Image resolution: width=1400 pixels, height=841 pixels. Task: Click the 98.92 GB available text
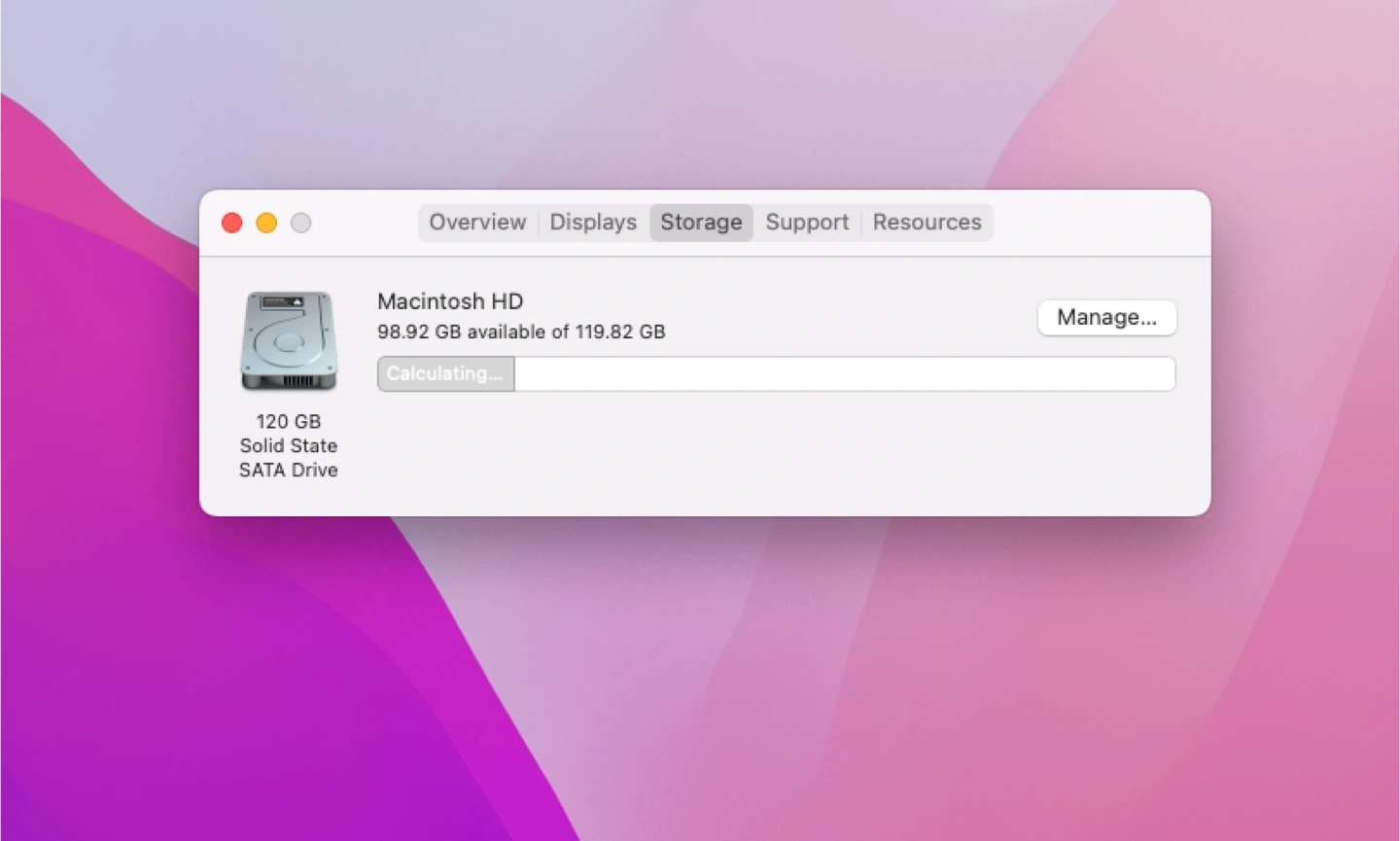click(521, 333)
